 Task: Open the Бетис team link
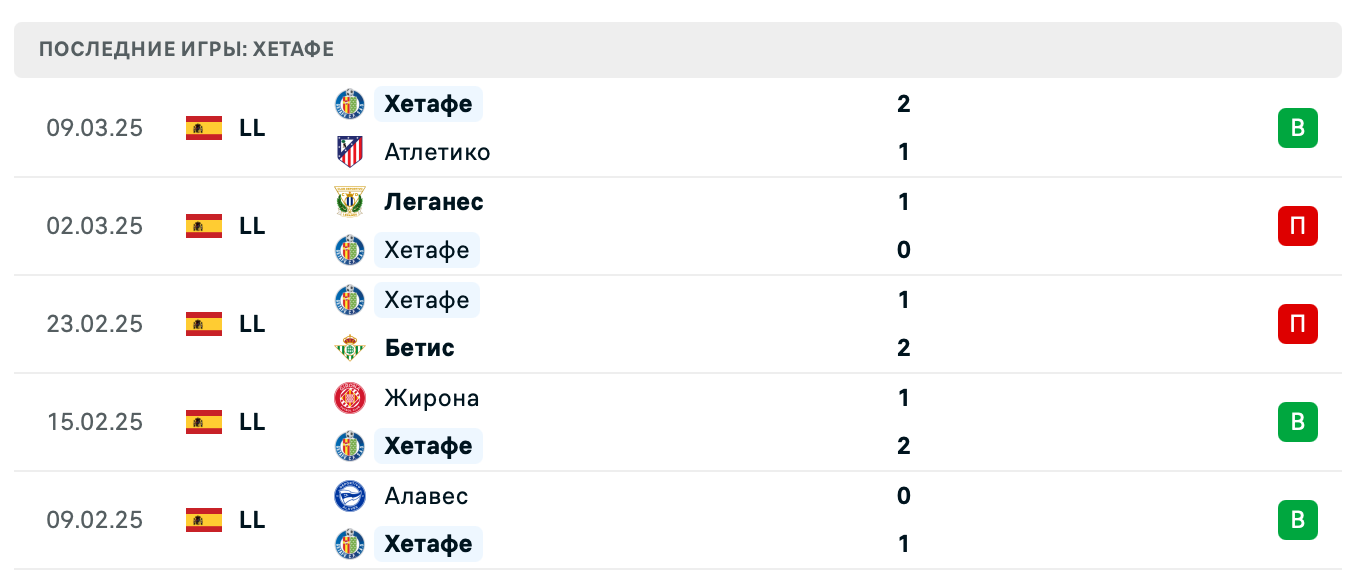[x=419, y=348]
